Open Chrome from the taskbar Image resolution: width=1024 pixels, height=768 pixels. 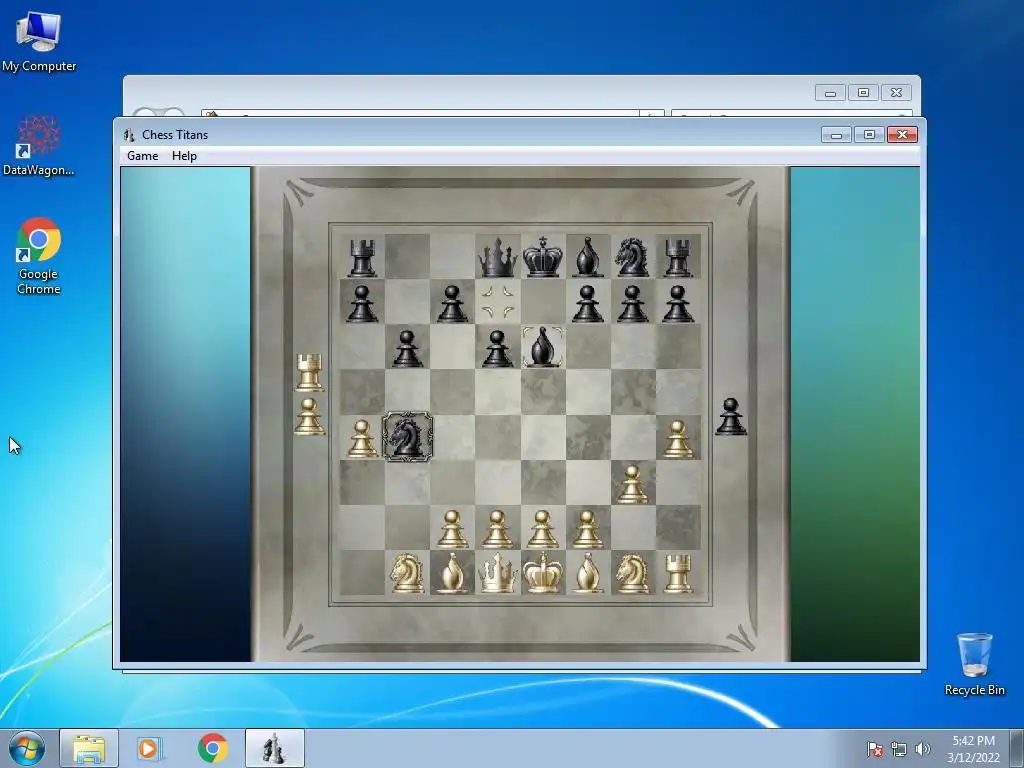click(212, 748)
